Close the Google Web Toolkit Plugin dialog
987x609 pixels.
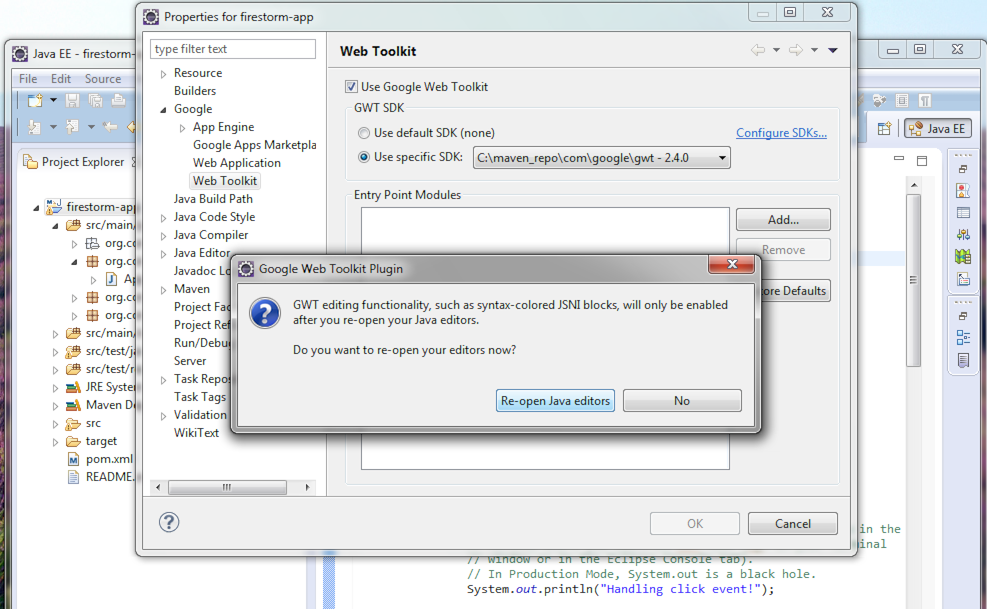731,265
